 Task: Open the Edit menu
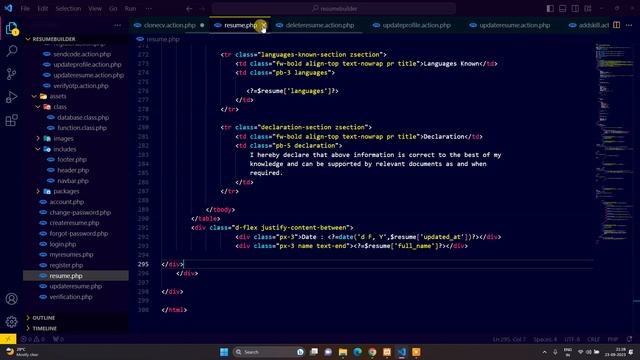pos(42,9)
